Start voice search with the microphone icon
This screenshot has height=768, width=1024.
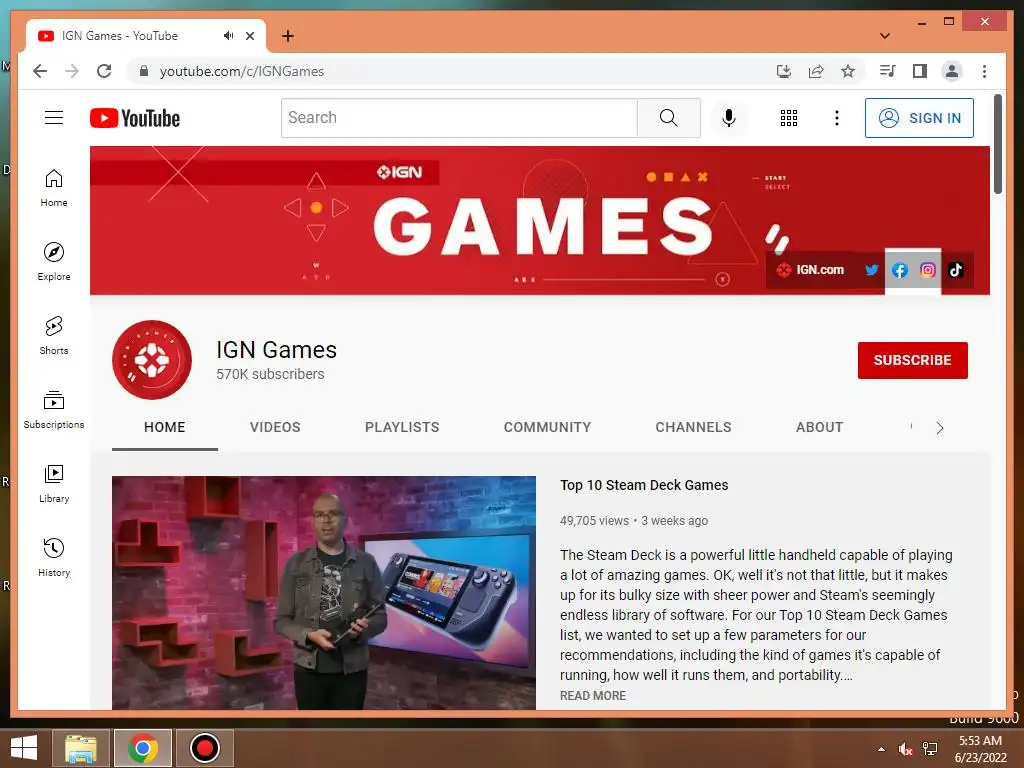[x=729, y=118]
